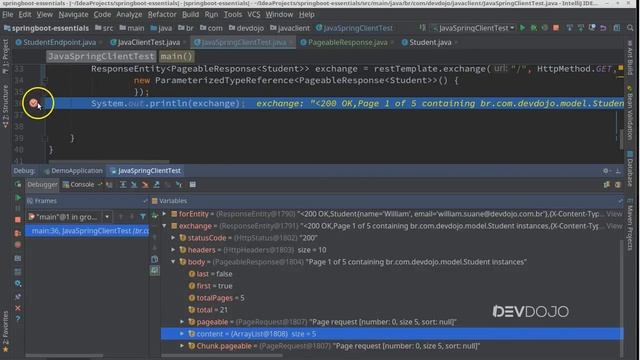Click Run to Cursor icon in debugger toolbar

(179, 184)
